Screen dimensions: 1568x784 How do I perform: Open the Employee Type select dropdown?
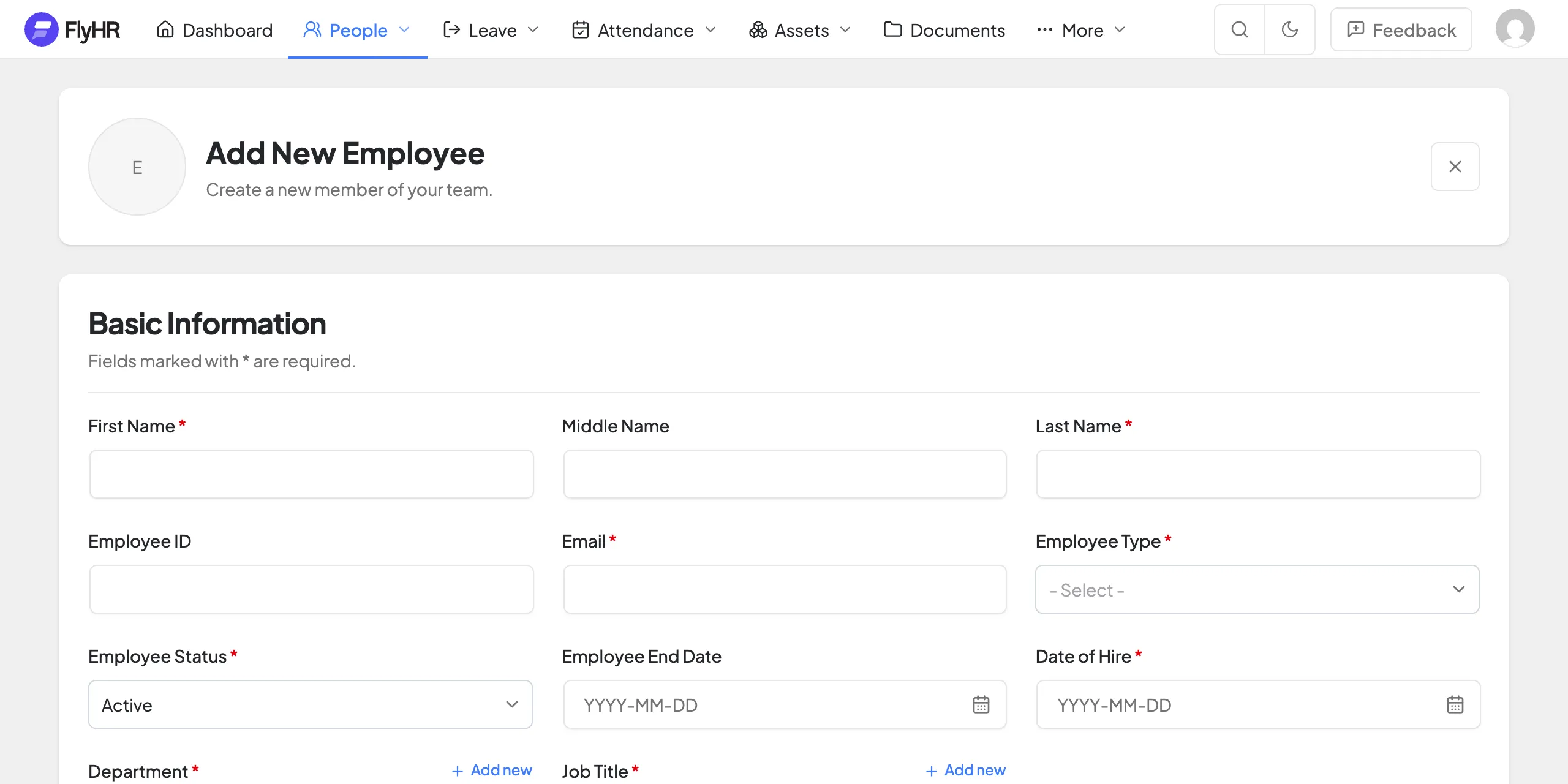(x=1257, y=589)
